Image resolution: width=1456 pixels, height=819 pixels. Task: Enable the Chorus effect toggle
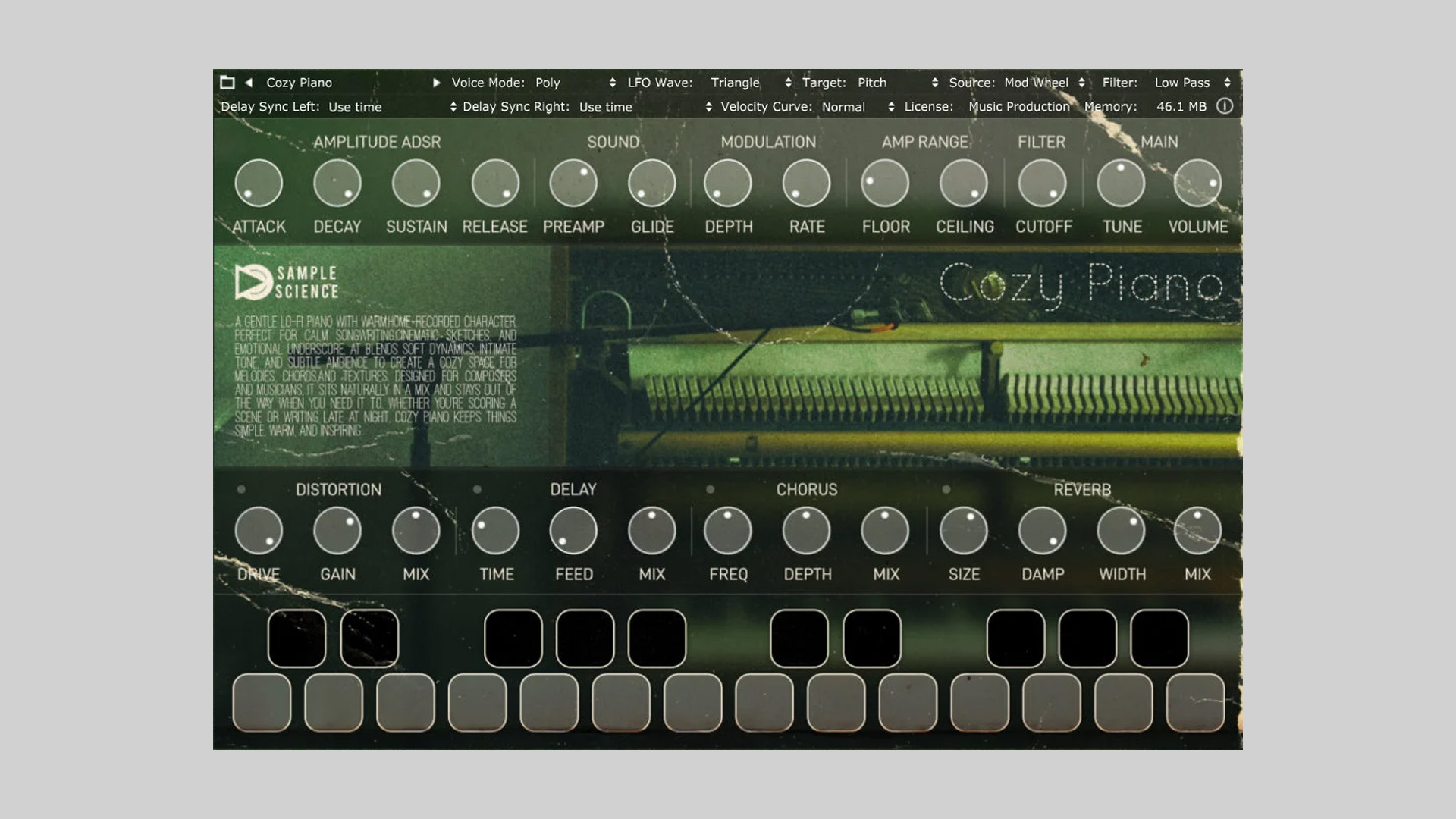[x=710, y=489]
